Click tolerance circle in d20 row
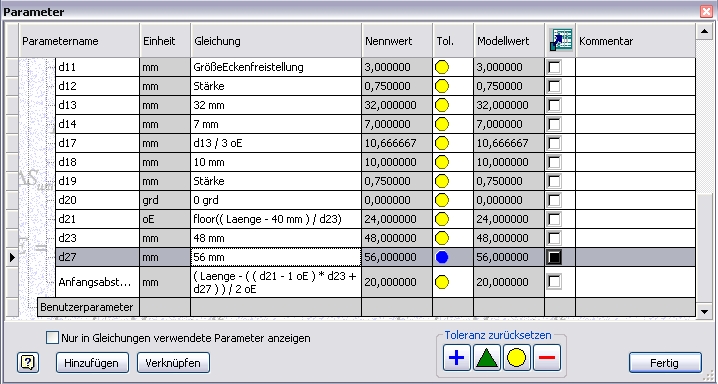 (442, 200)
